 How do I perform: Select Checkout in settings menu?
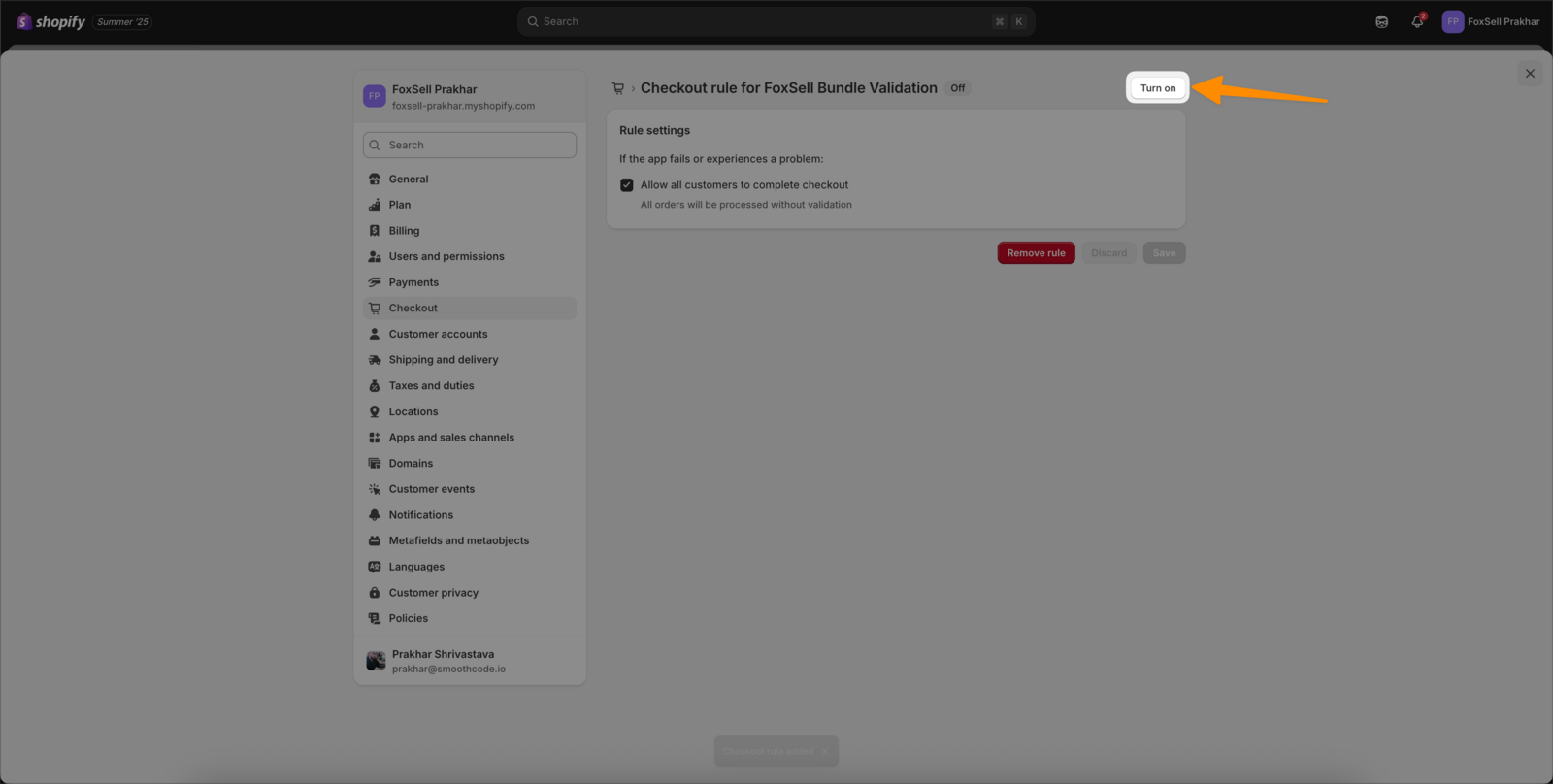point(470,308)
